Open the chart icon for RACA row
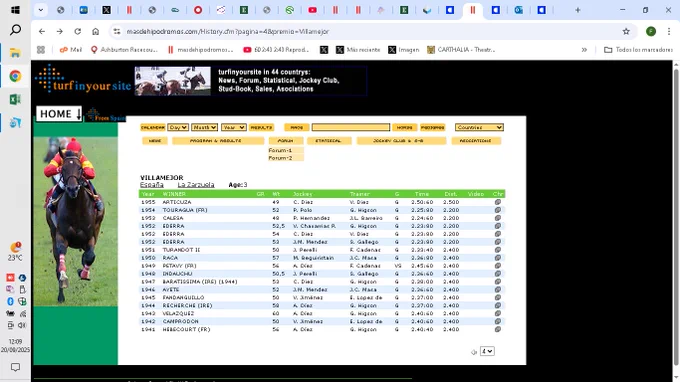The height and width of the screenshot is (382, 680). tap(497, 258)
